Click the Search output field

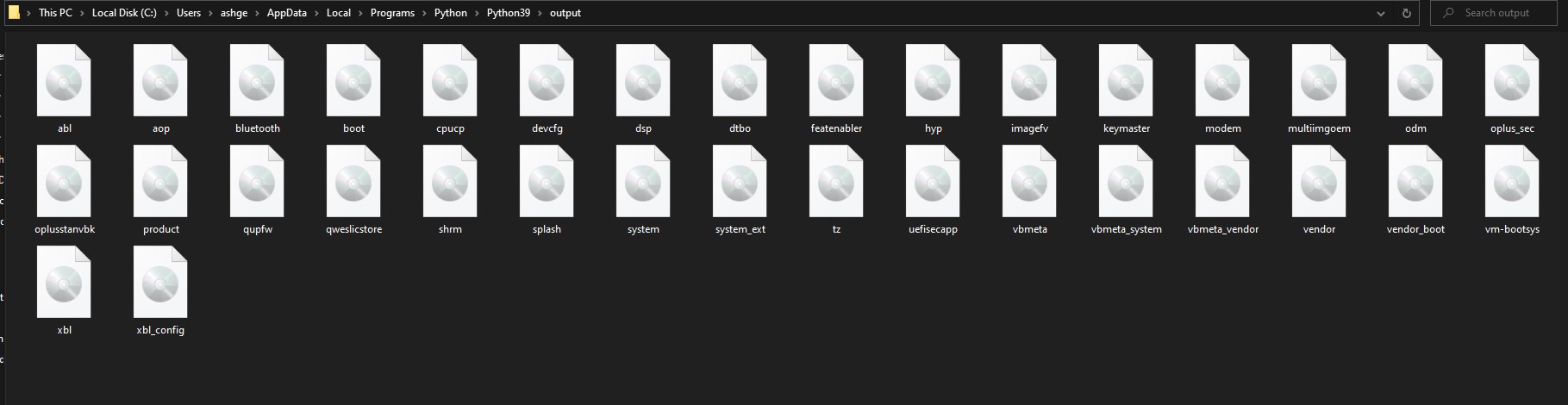coord(1494,13)
